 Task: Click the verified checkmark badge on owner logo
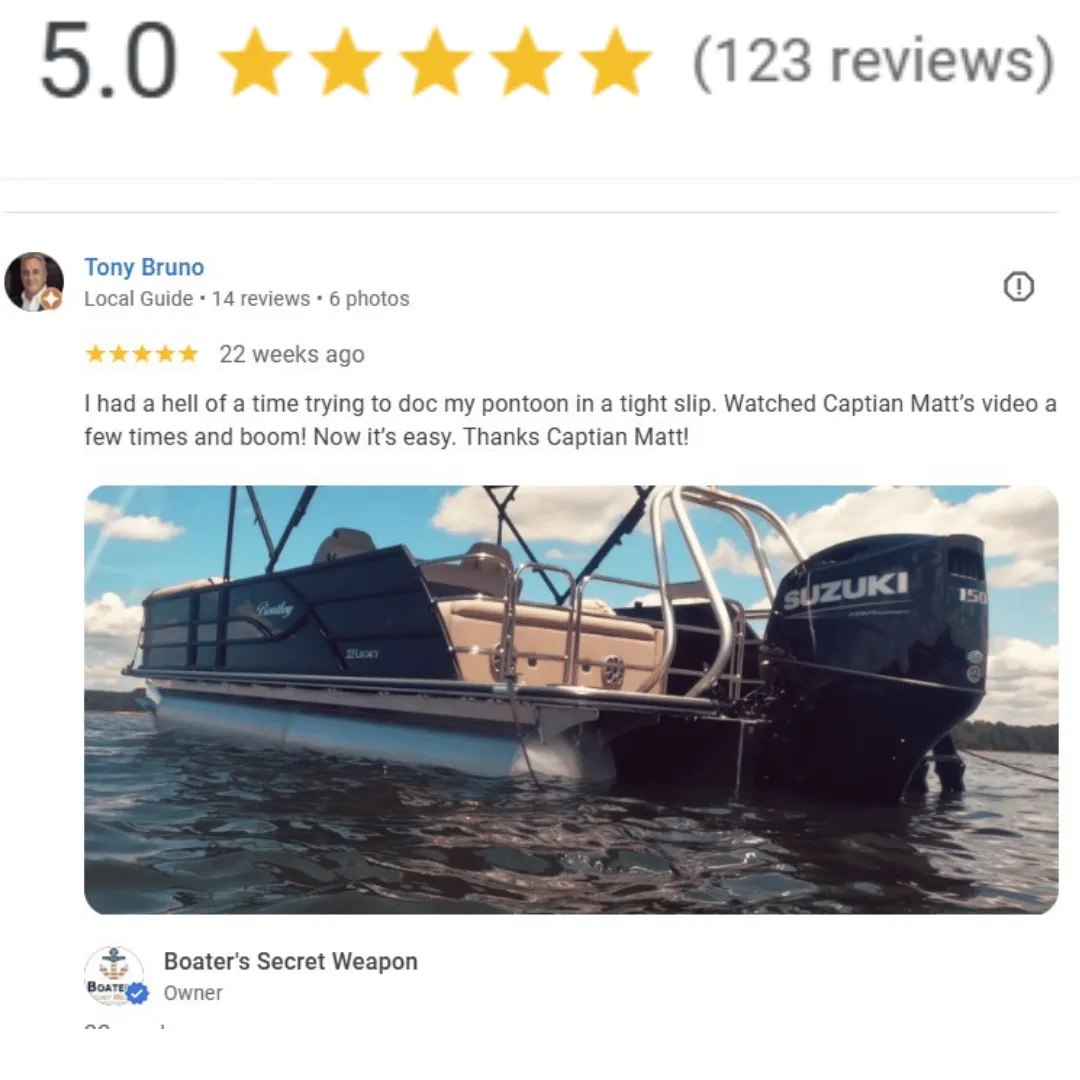[138, 993]
